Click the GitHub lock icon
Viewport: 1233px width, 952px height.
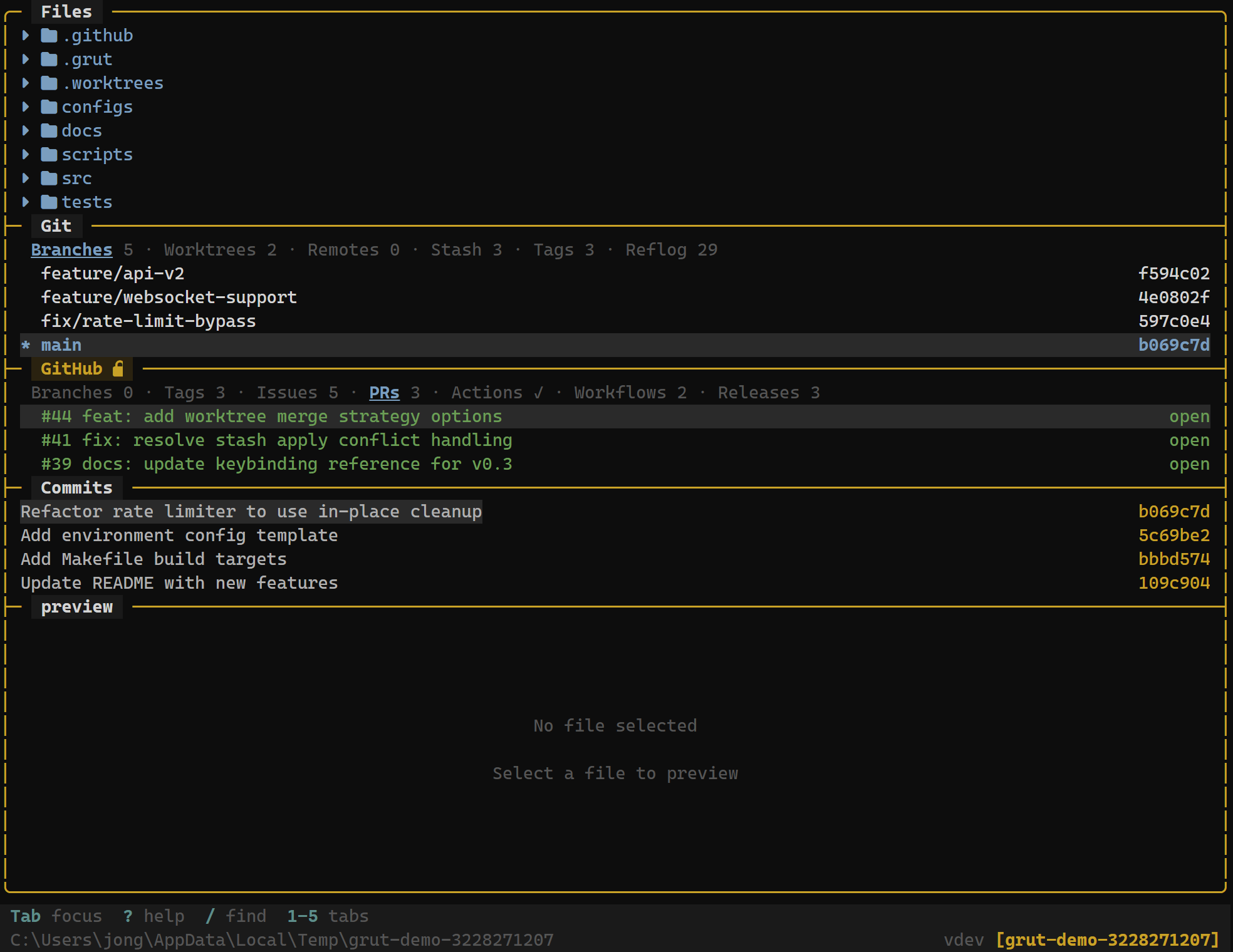(118, 369)
